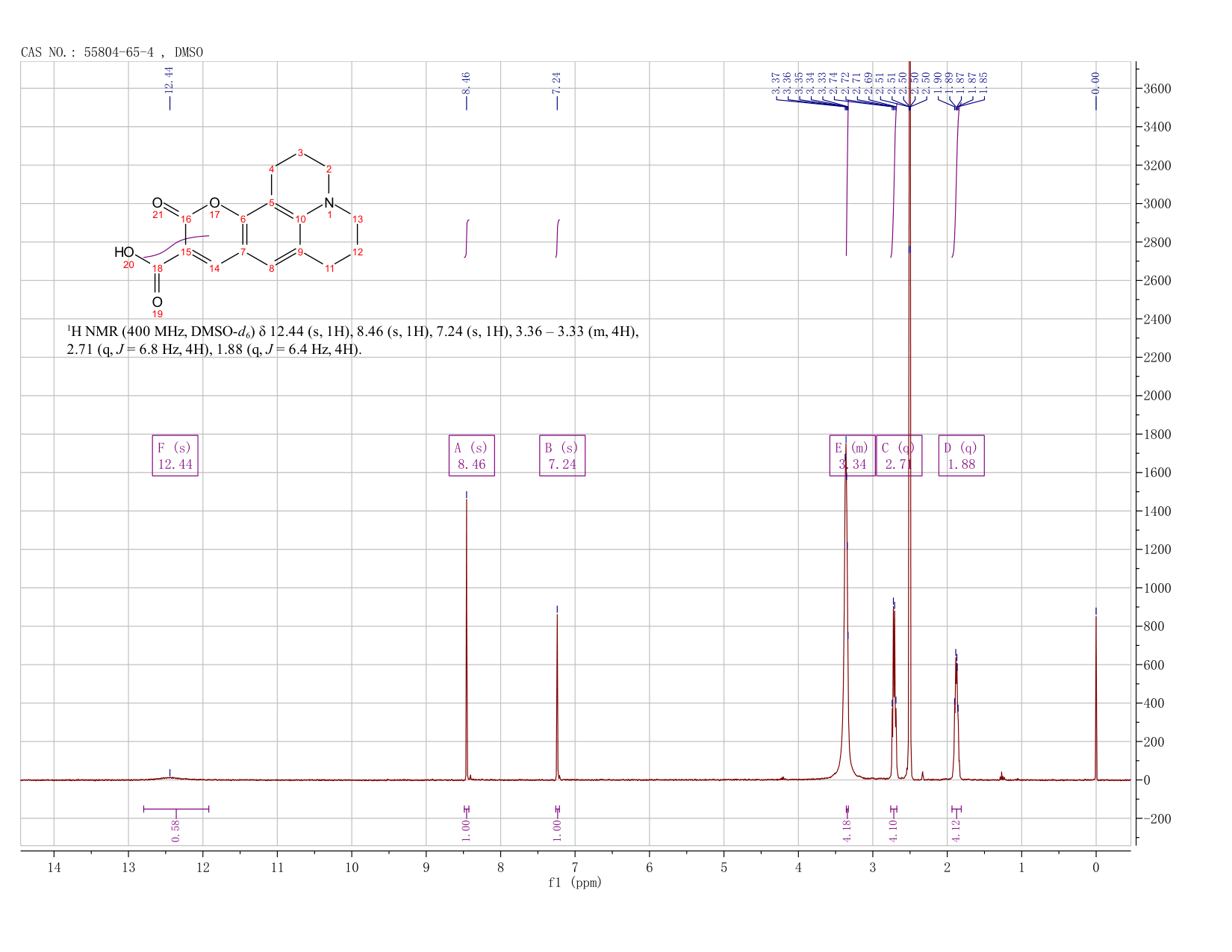1232x952 pixels.
Task: Click the ring oxygen O labeled 17
Action: click(x=214, y=203)
